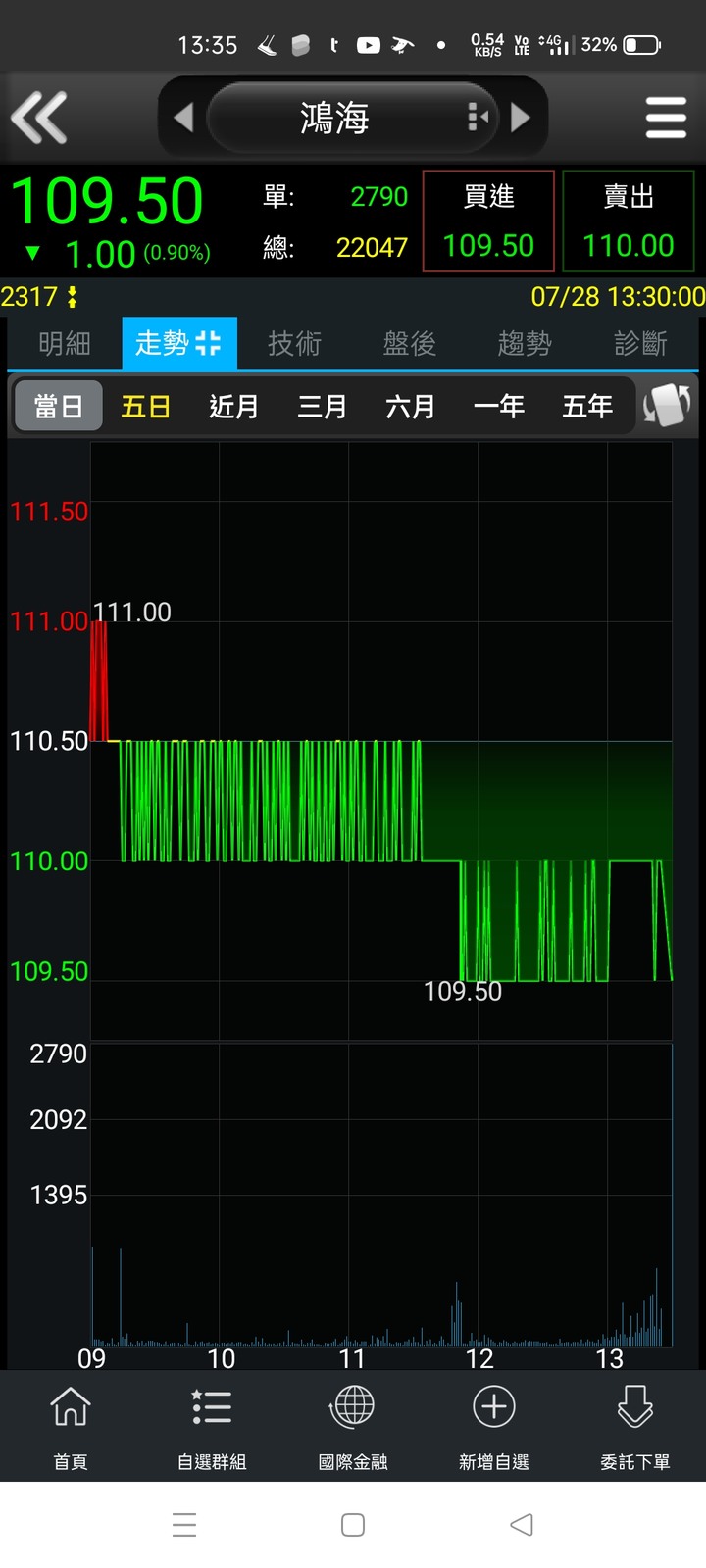Tap the current price 109.50

[107, 202]
